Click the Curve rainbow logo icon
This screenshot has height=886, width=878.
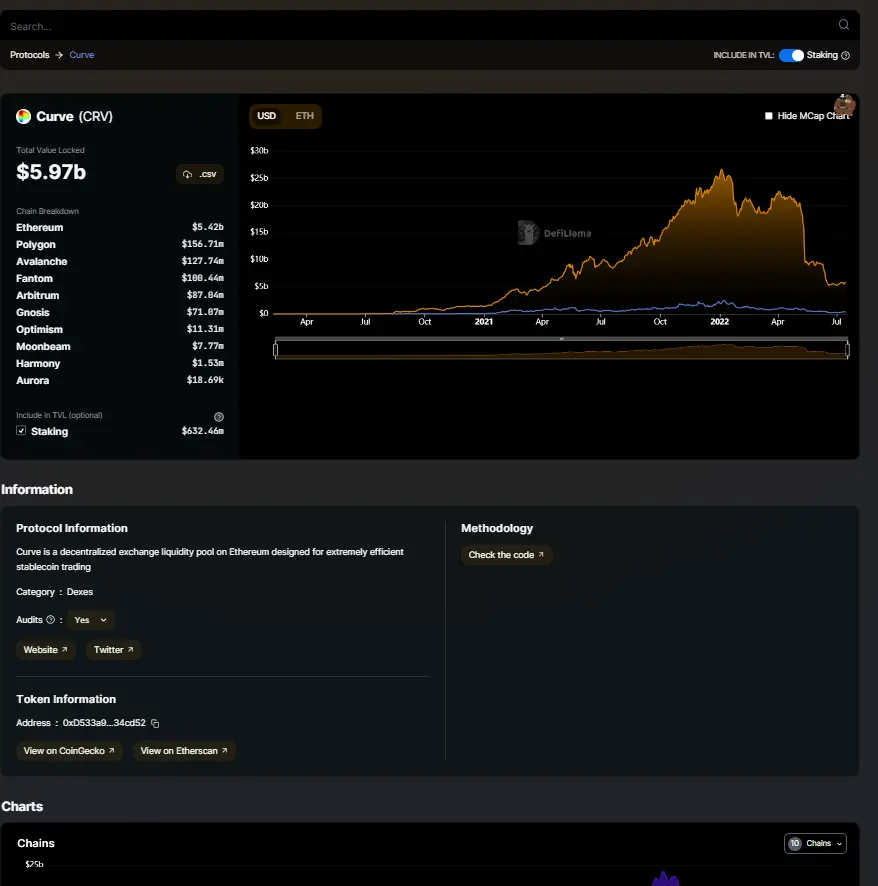[23, 116]
